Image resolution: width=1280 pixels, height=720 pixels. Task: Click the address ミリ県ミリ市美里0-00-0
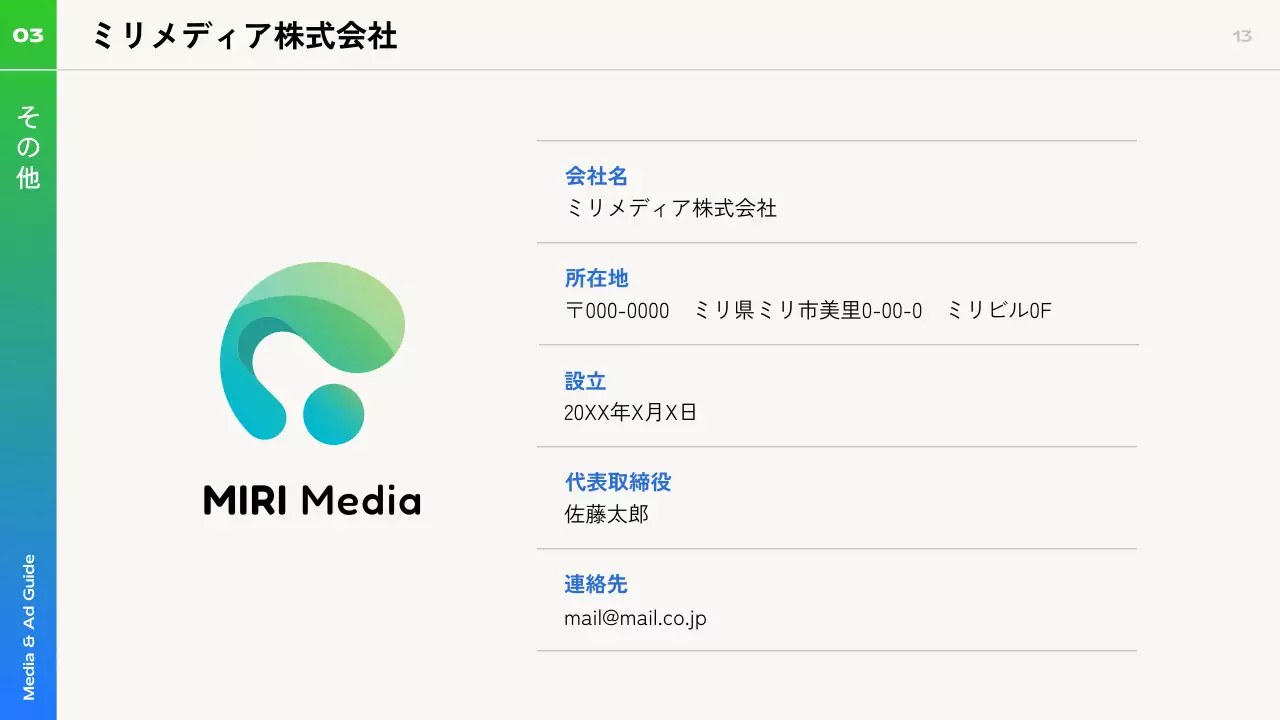[807, 311]
